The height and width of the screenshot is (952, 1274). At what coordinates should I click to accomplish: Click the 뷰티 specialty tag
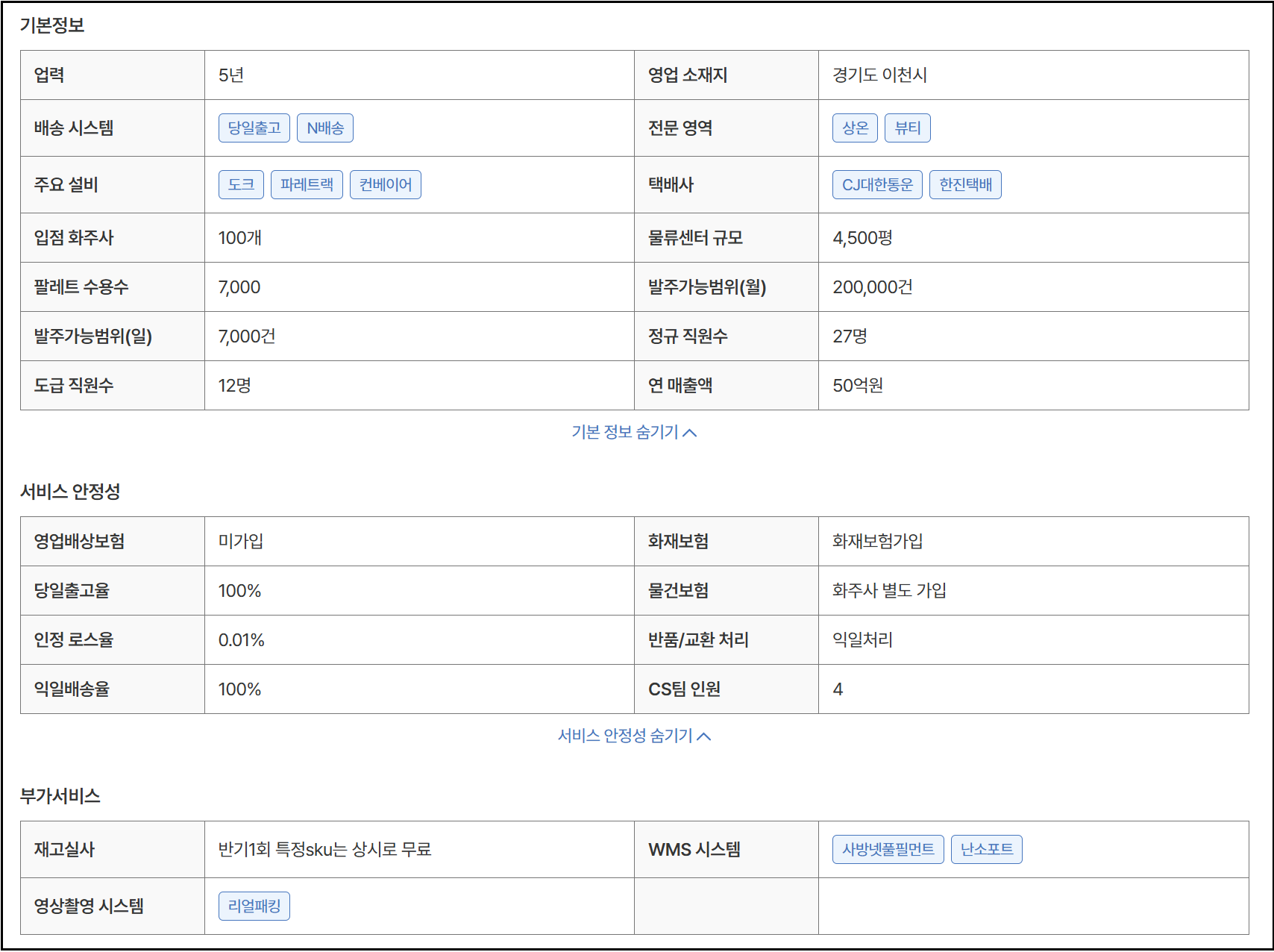[x=908, y=128]
